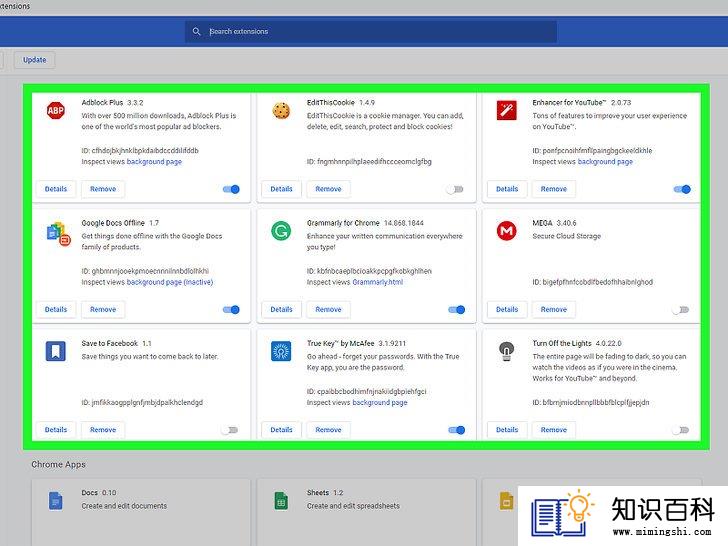Screen dimensions: 728x546
Task: Open Details for Enhancer for YouTube
Action: [507, 189]
